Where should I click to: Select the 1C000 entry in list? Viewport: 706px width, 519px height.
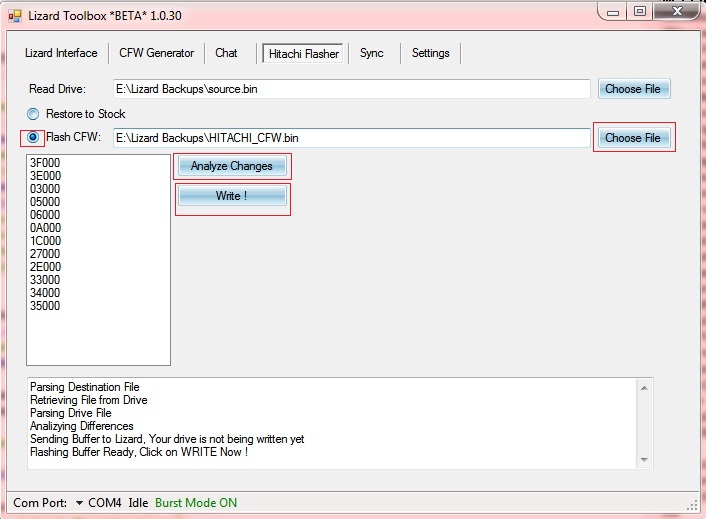click(45, 241)
